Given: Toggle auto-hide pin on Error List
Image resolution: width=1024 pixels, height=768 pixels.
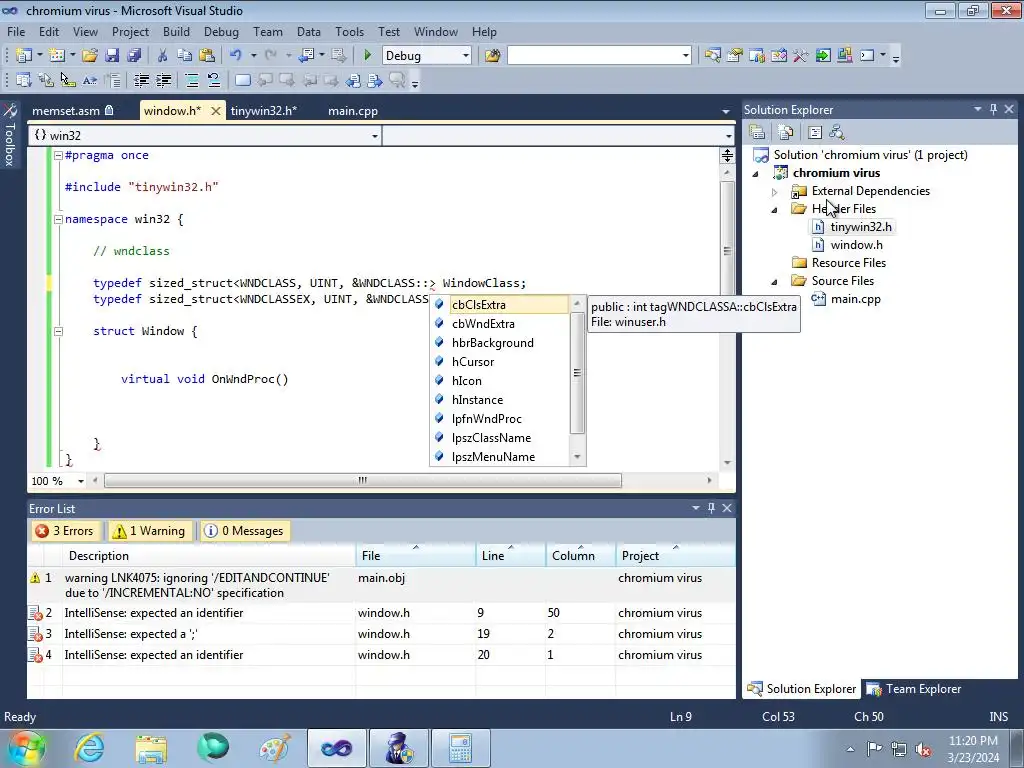Looking at the screenshot, I should [x=711, y=507].
